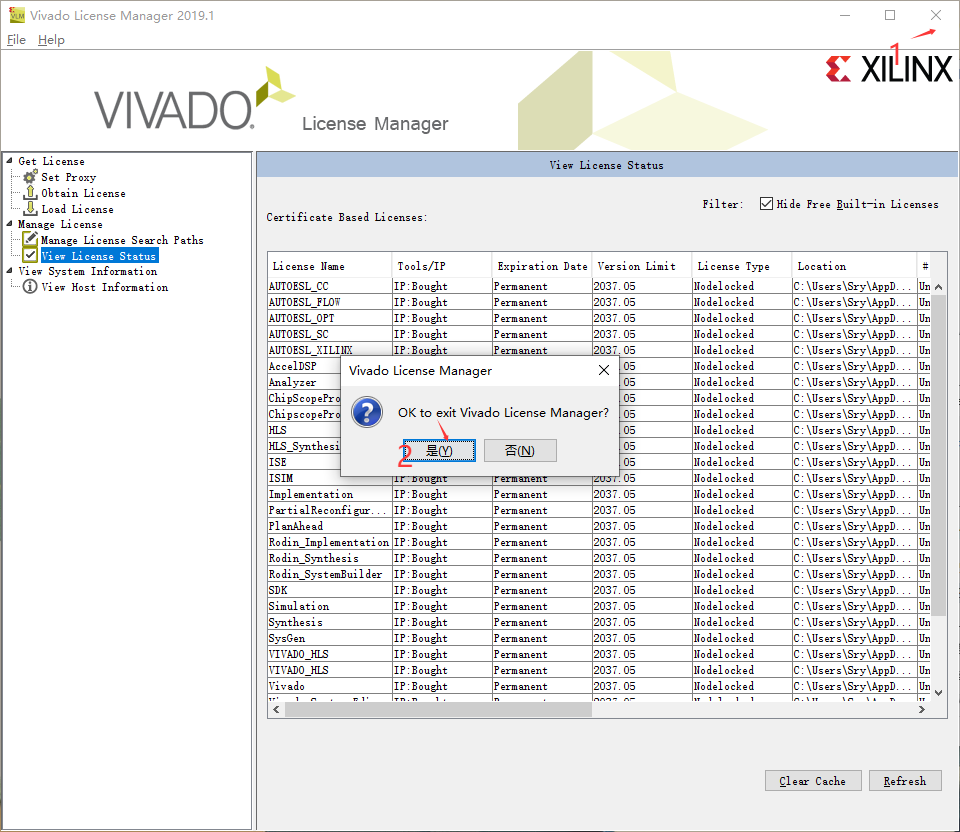Select Set Proxy in the tree
This screenshot has height=832, width=960.
(69, 178)
